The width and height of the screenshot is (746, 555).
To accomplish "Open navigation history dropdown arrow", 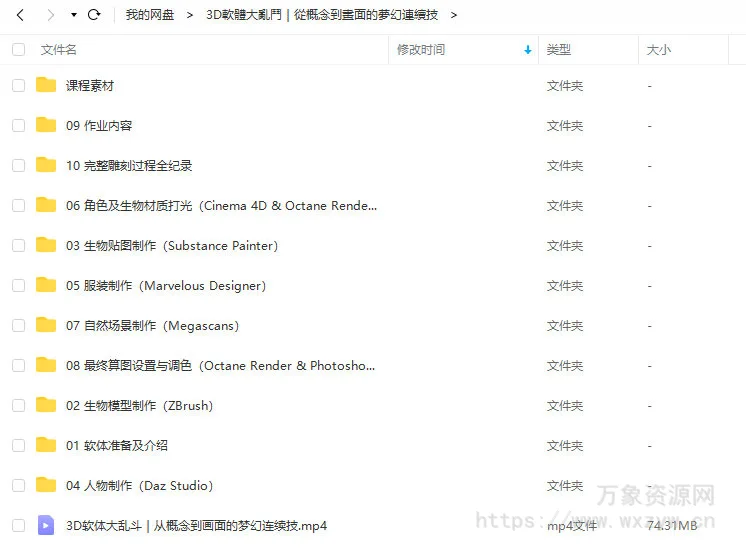I will [x=73, y=15].
